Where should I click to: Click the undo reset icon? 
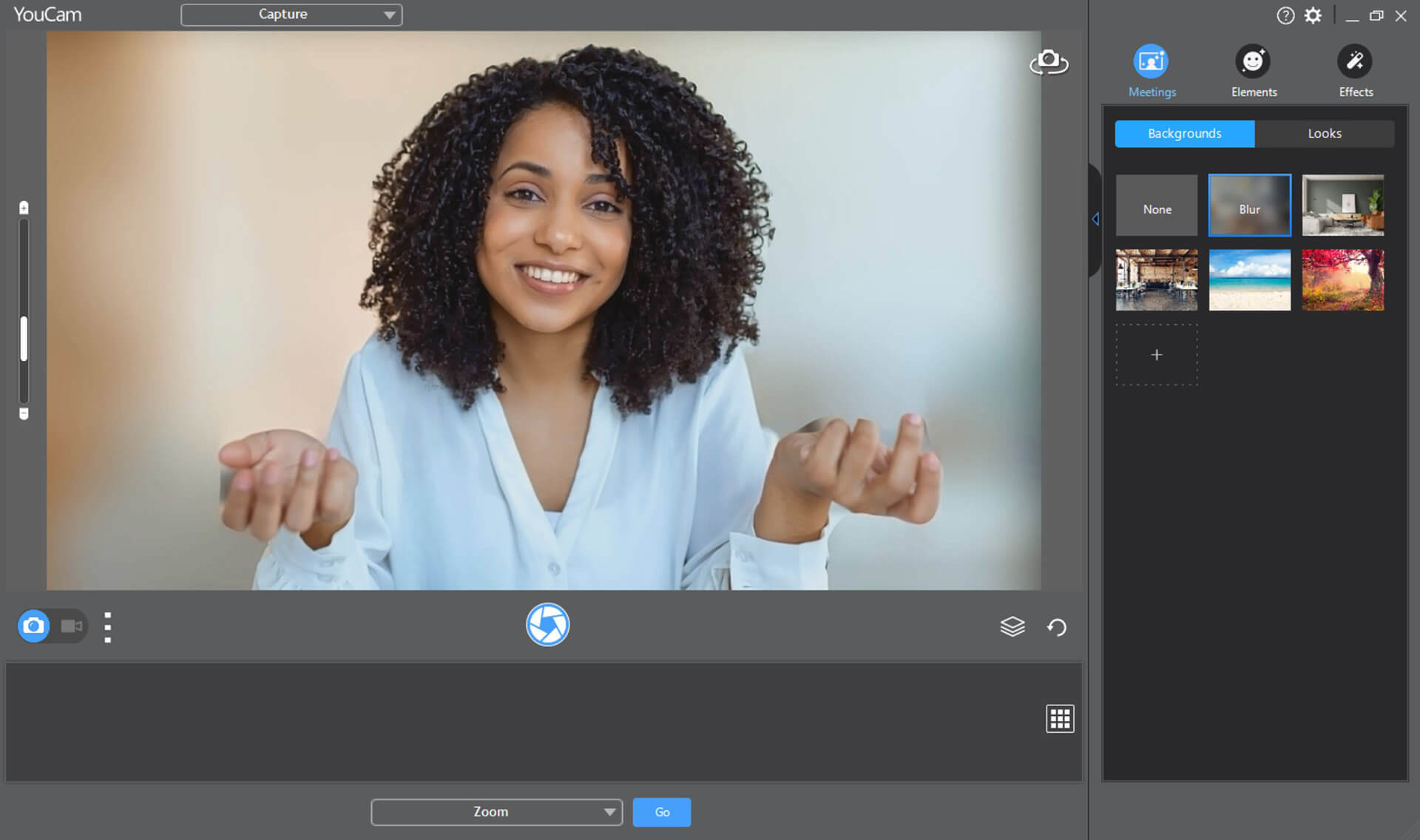click(1057, 627)
